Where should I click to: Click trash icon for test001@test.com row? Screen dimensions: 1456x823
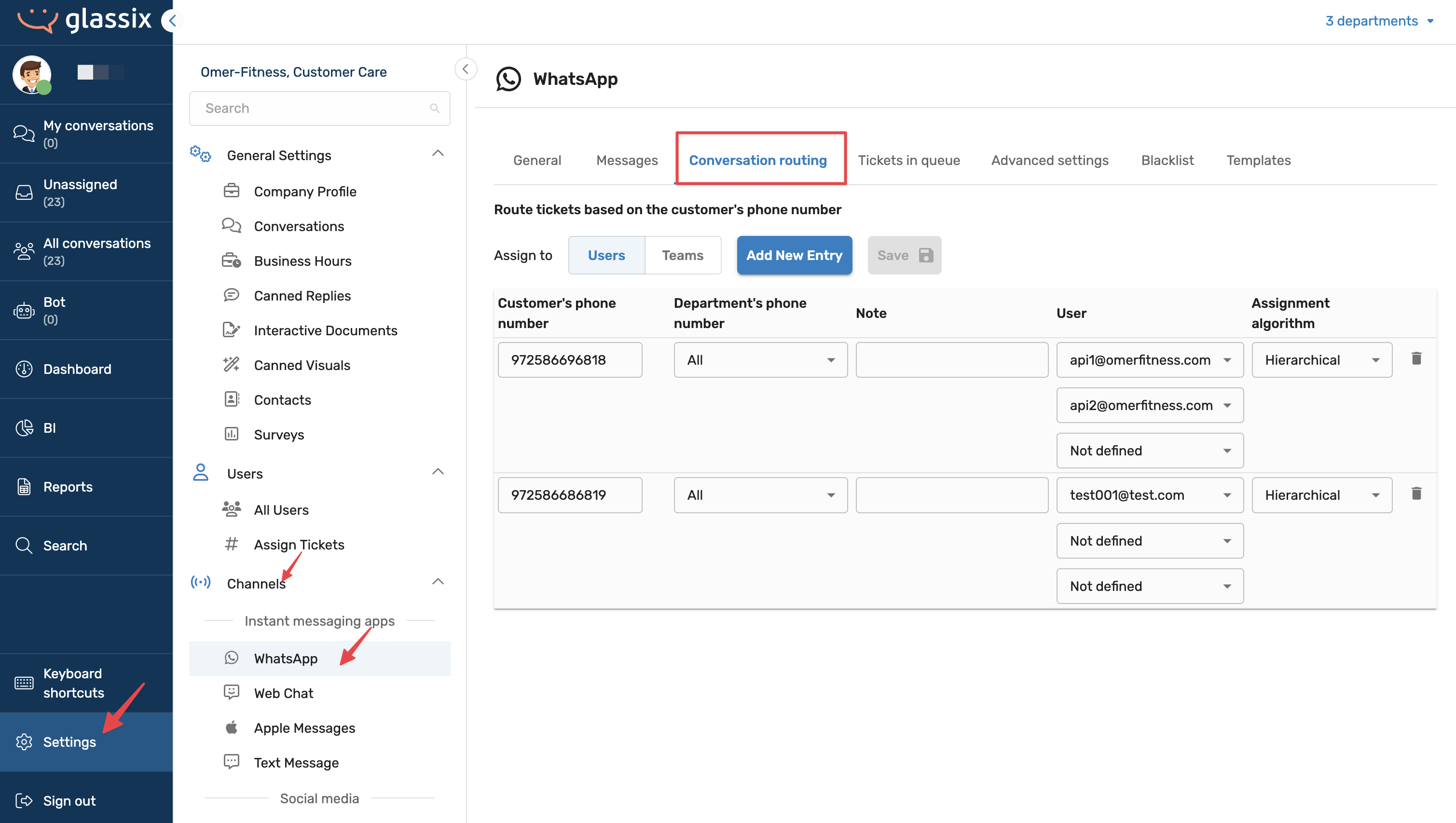1416,494
